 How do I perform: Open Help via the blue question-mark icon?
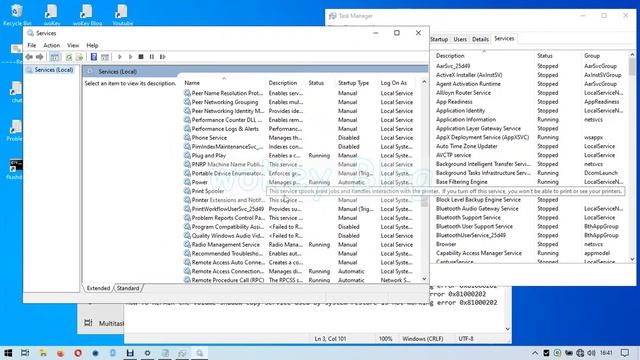[94, 57]
